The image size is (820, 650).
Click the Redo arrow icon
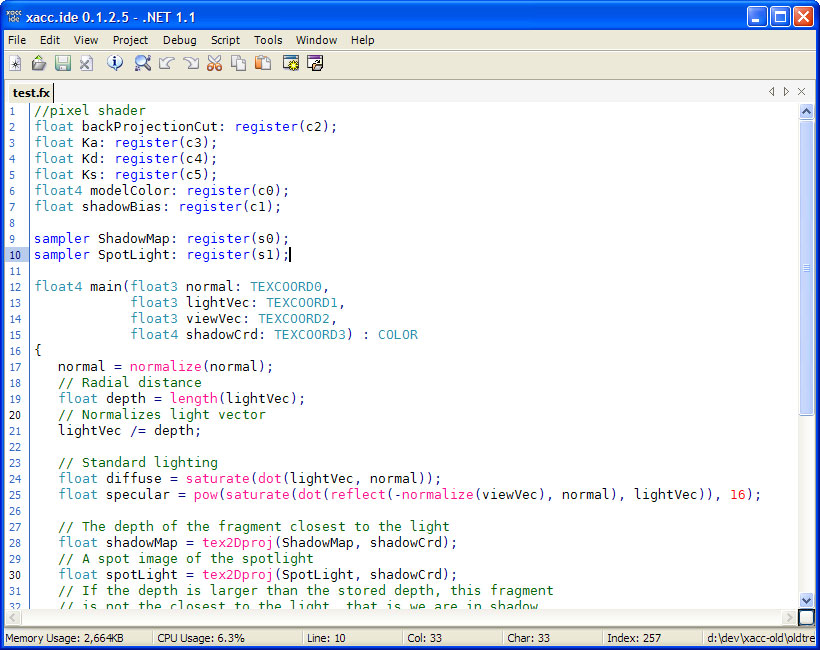(x=191, y=64)
